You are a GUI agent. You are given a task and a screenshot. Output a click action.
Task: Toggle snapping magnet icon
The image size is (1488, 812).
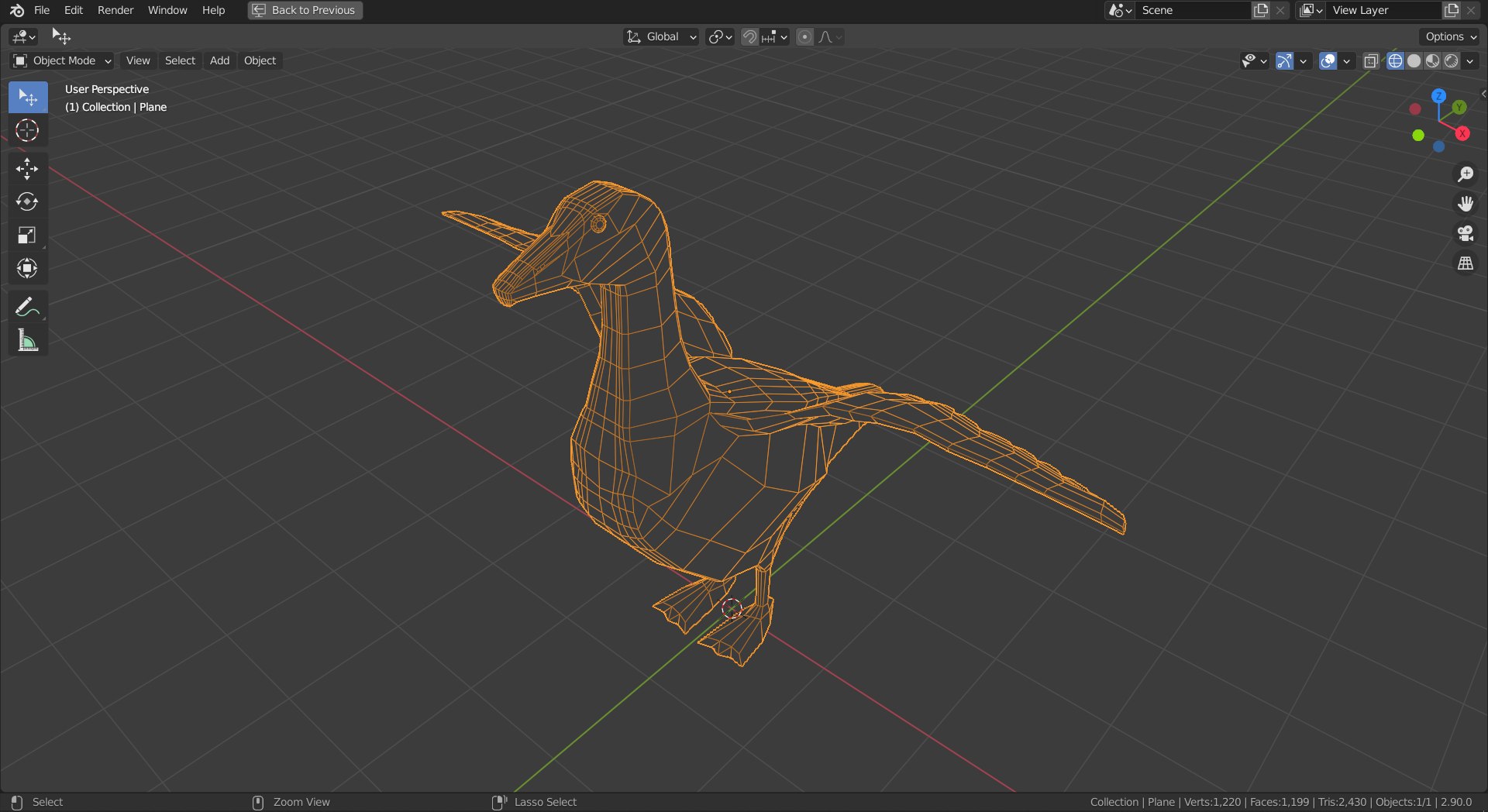pyautogui.click(x=749, y=36)
